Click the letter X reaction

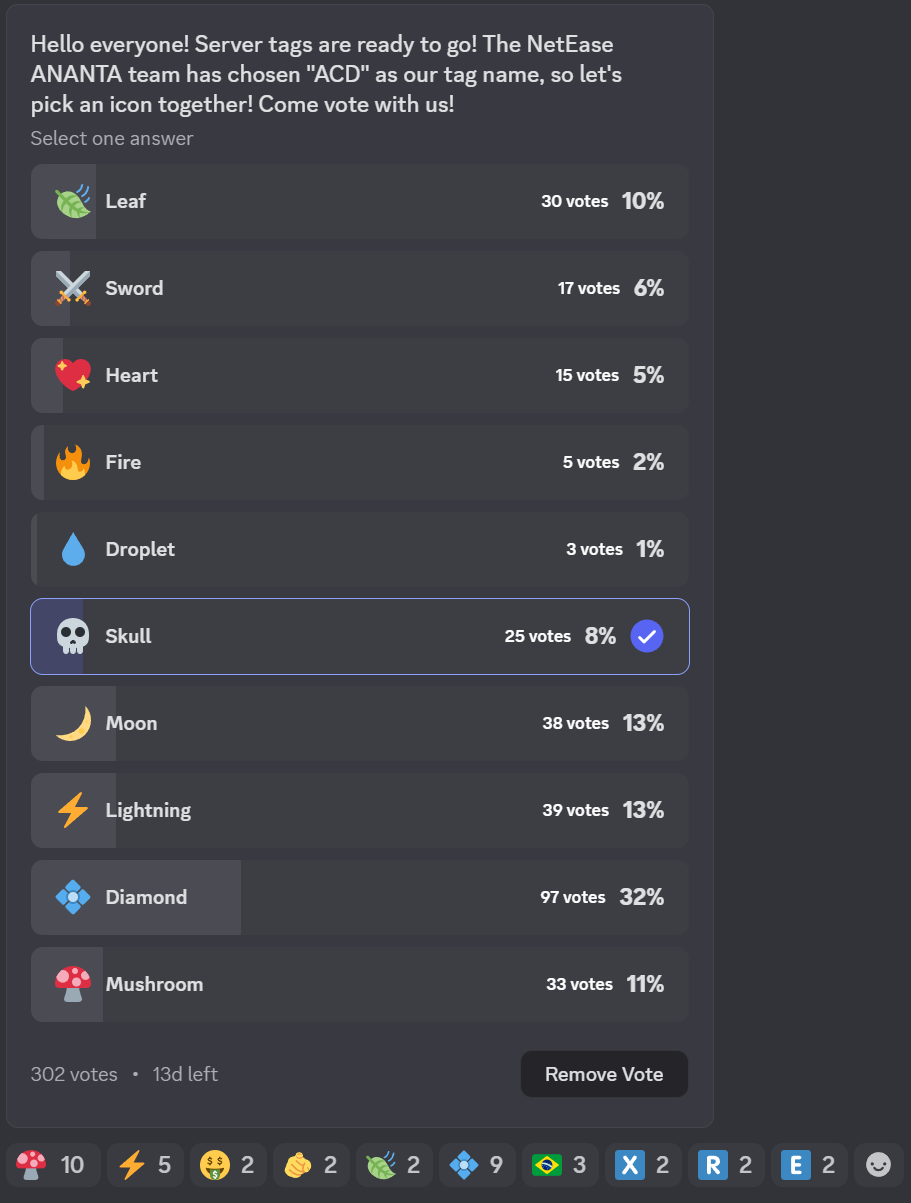tap(643, 1165)
